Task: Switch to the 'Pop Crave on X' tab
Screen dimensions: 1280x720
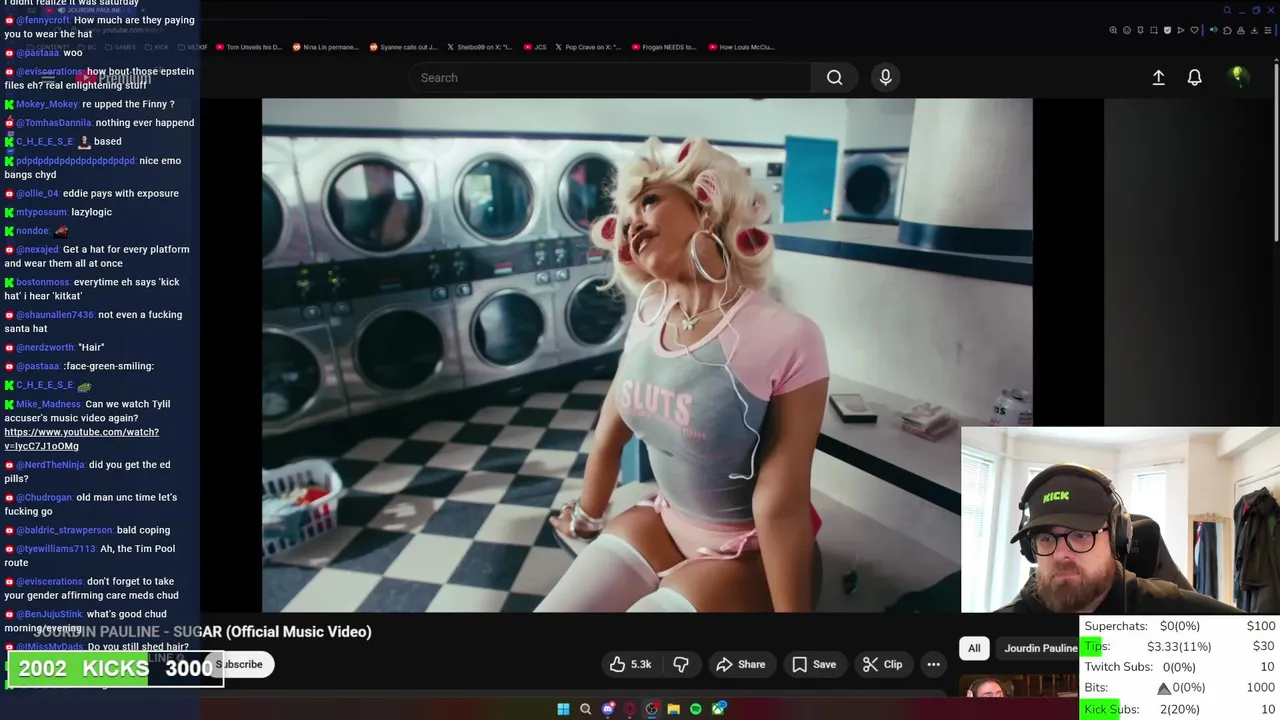Action: pyautogui.click(x=588, y=47)
